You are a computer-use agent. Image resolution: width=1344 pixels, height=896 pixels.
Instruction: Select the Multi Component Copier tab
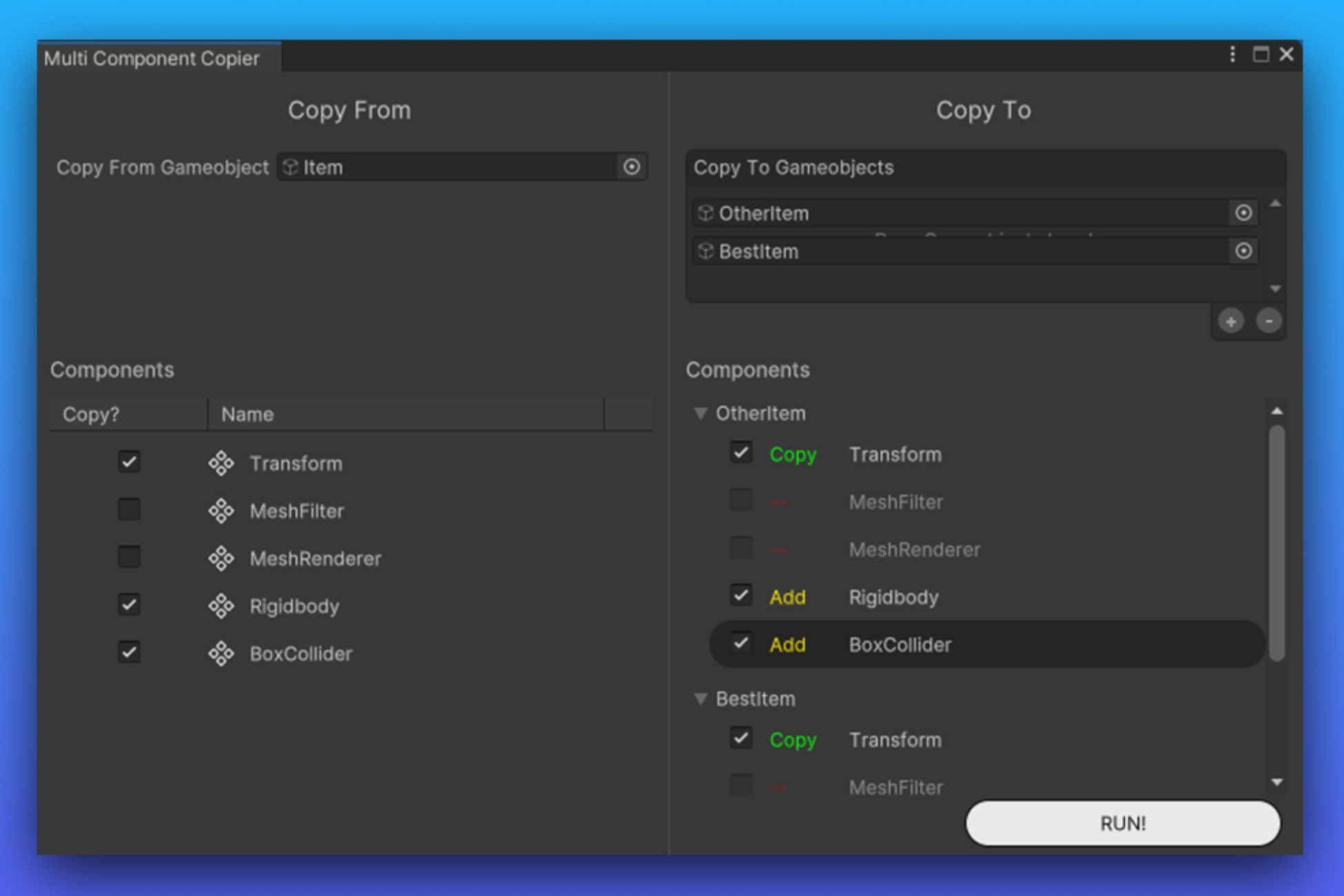pos(153,59)
